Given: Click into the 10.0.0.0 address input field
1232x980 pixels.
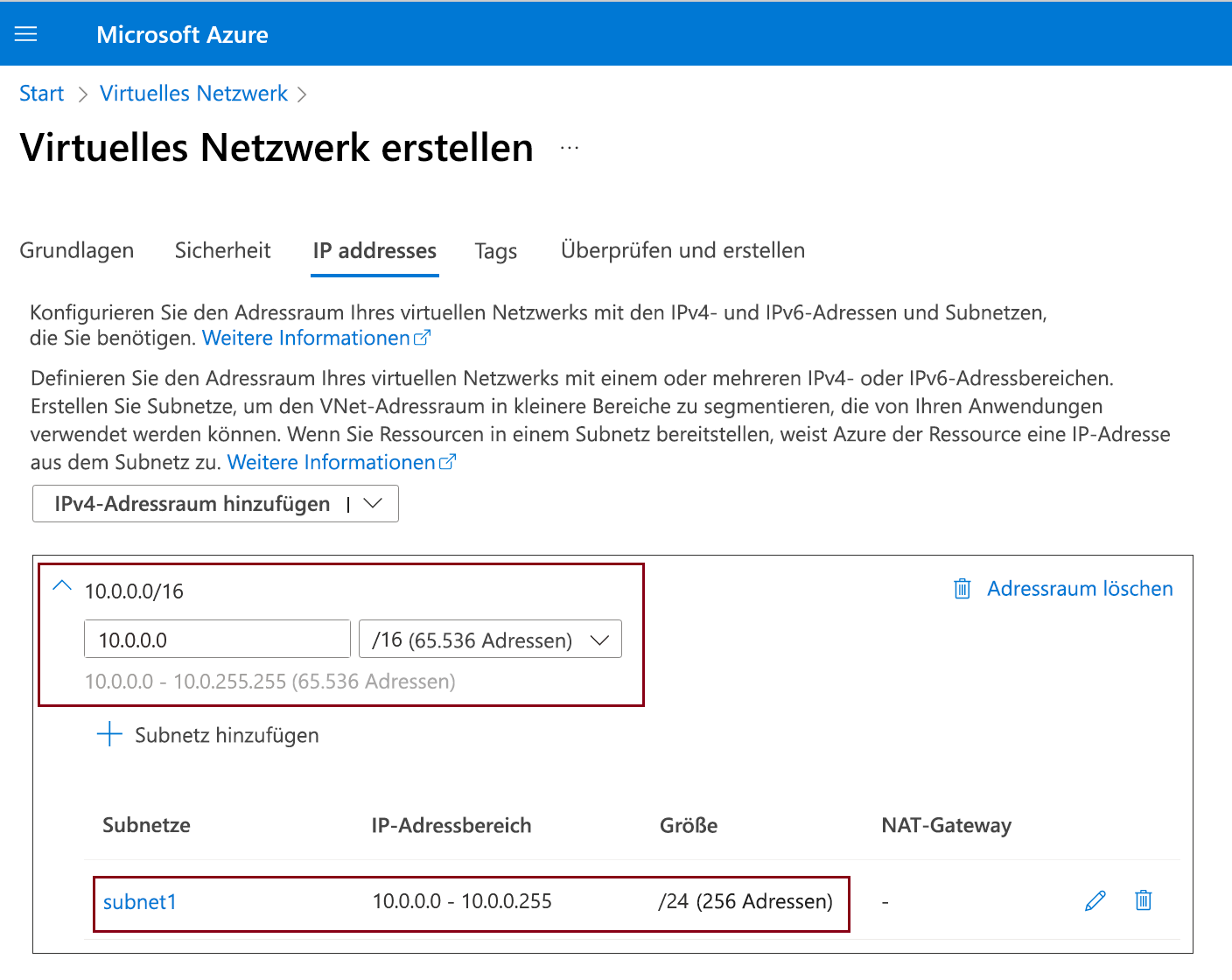Looking at the screenshot, I should point(216,639).
